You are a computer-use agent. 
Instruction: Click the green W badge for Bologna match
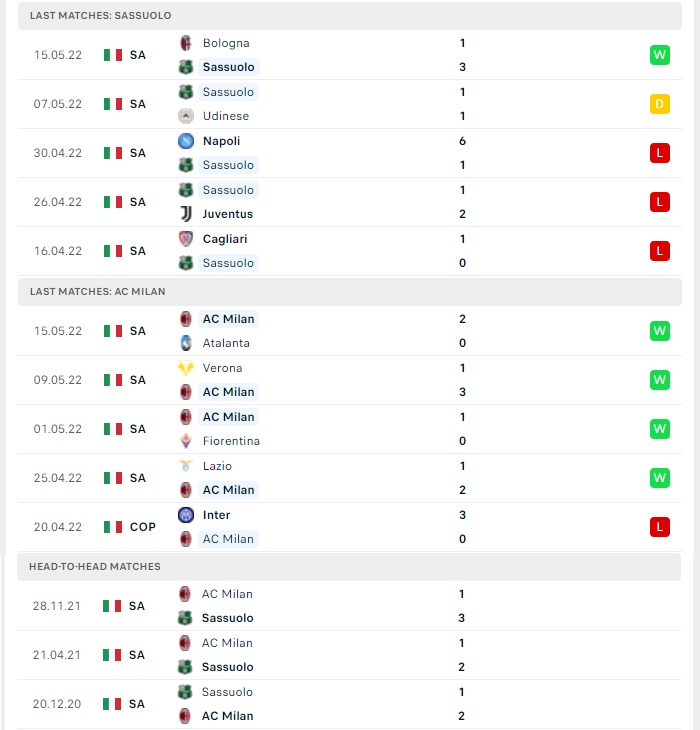pos(660,55)
